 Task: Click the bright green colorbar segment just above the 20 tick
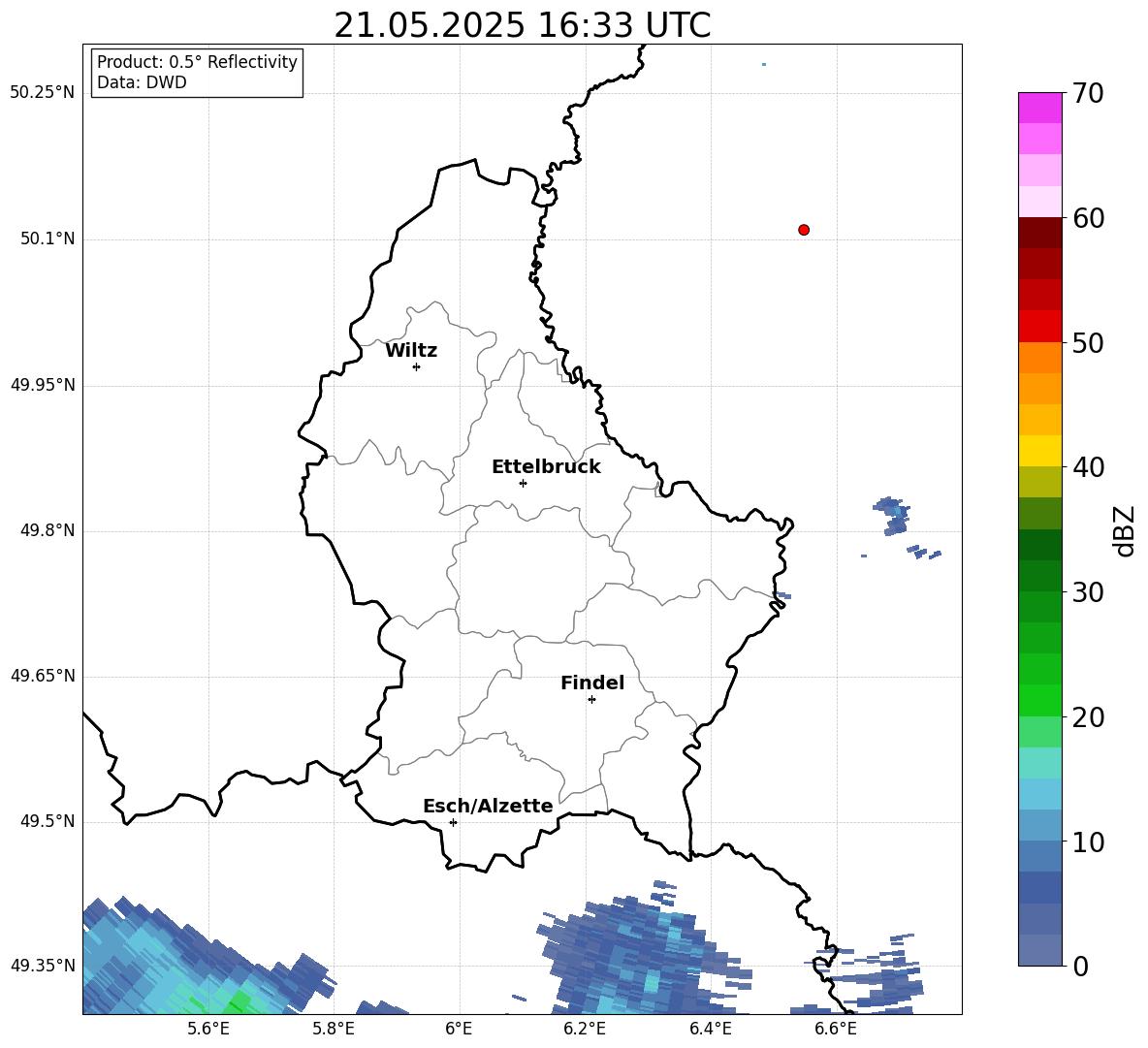click(1039, 700)
